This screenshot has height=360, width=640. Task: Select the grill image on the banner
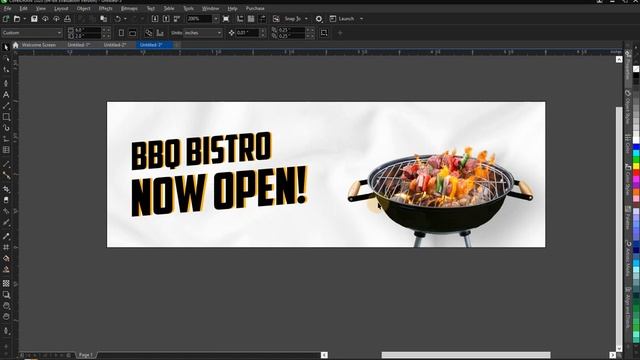coord(441,198)
